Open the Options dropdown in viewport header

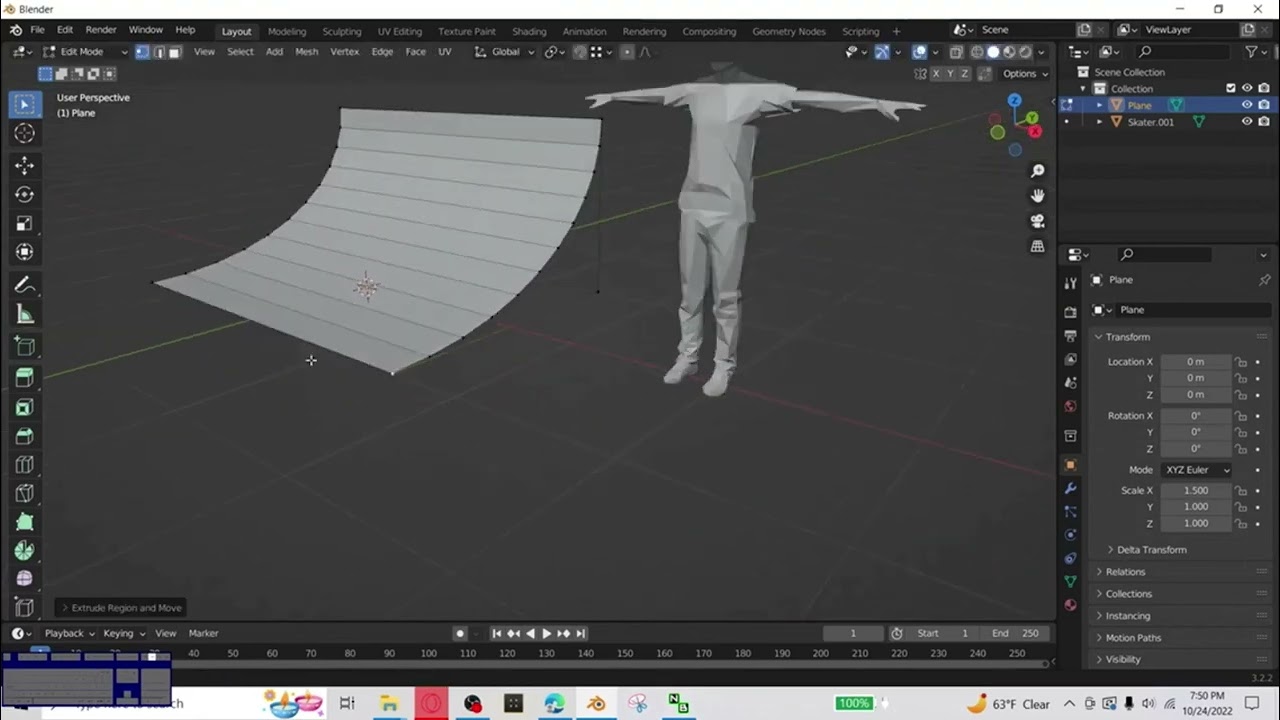click(1025, 74)
